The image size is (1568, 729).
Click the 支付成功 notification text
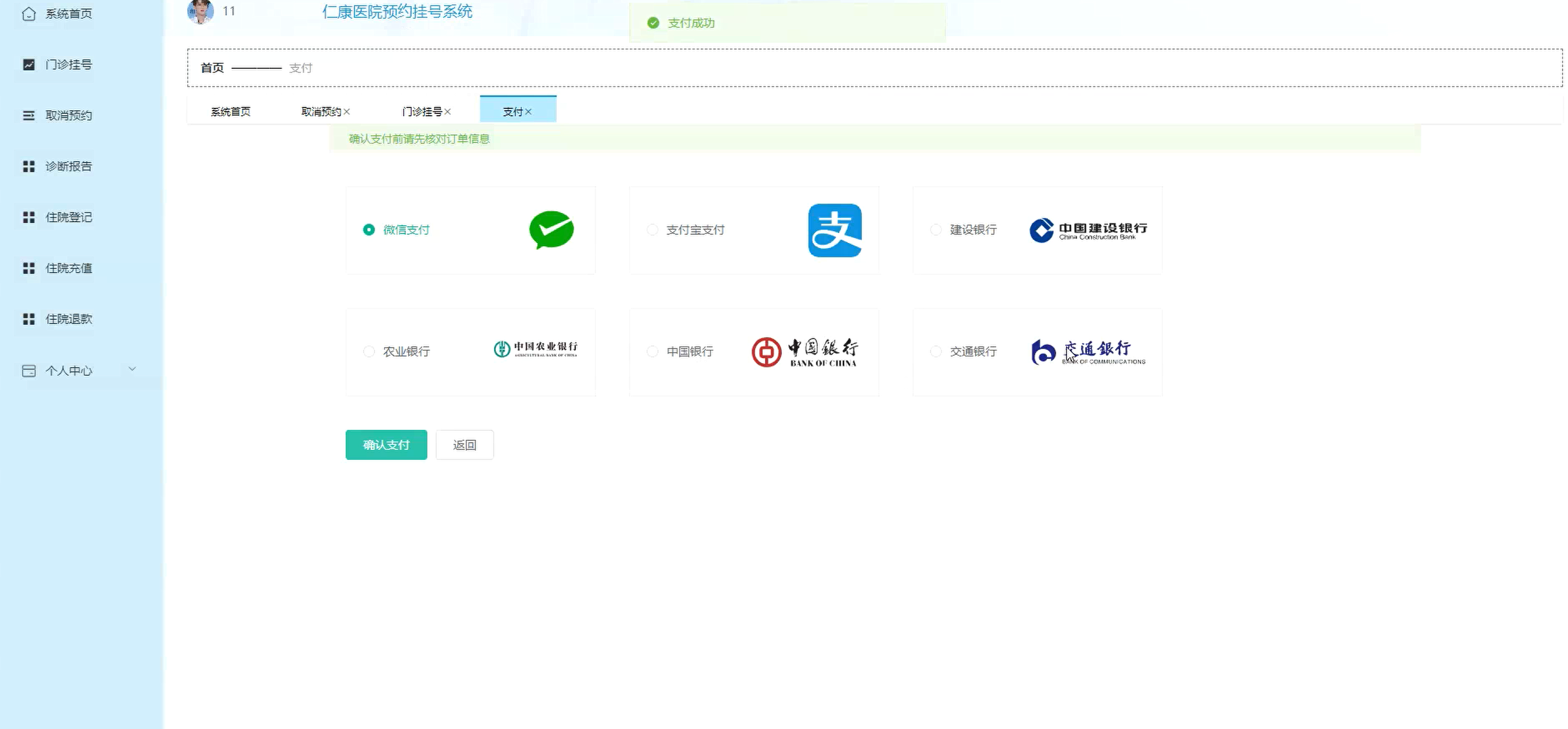pyautogui.click(x=691, y=23)
